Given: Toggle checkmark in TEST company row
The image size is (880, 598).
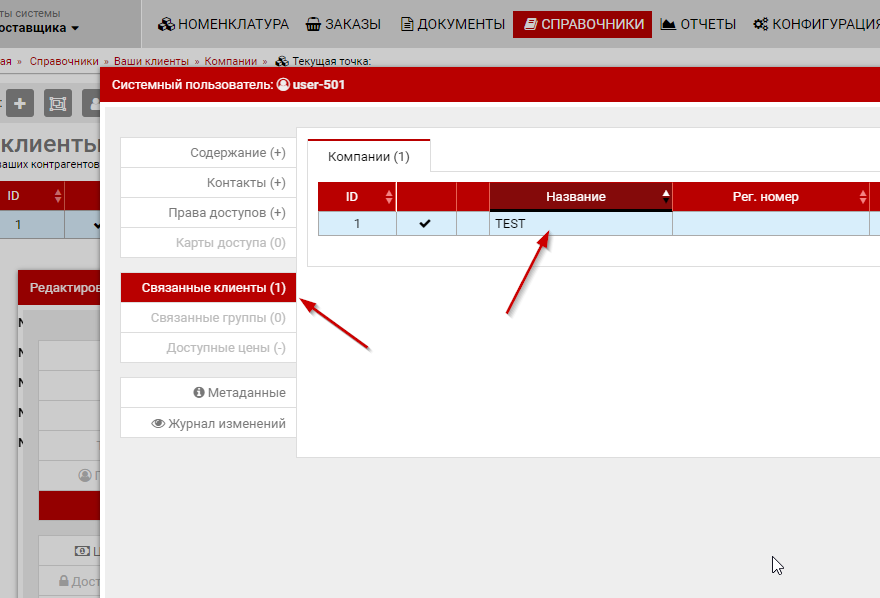Looking at the screenshot, I should click(425, 224).
